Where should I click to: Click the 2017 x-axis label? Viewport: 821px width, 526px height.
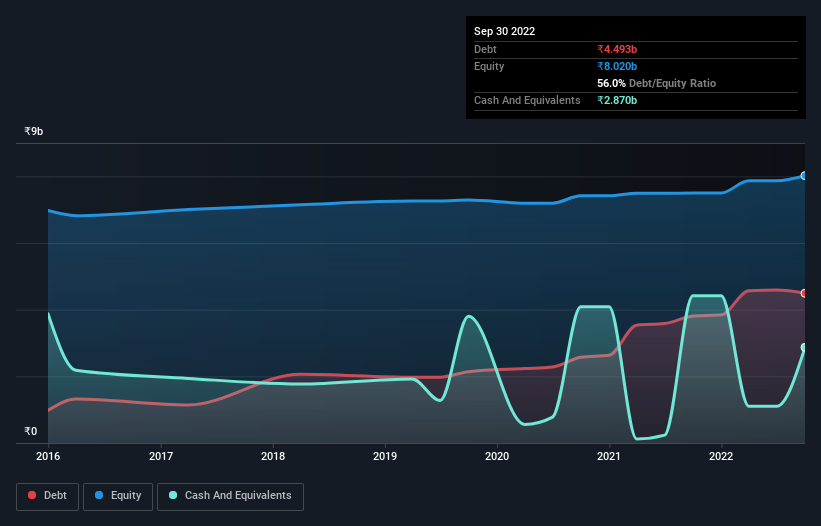161,456
